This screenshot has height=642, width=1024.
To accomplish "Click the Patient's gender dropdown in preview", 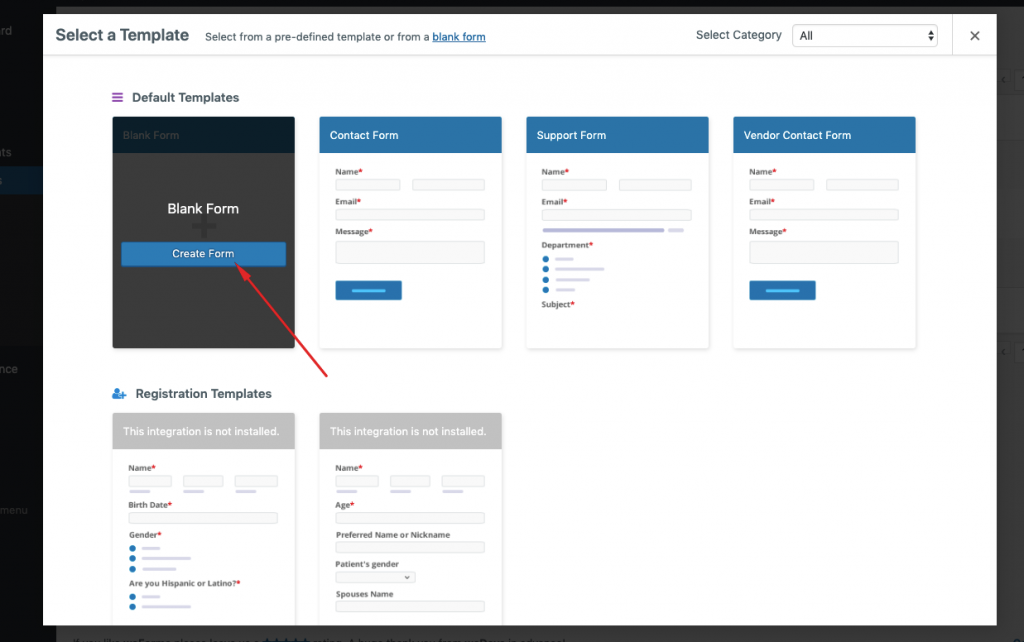I will 376,577.
